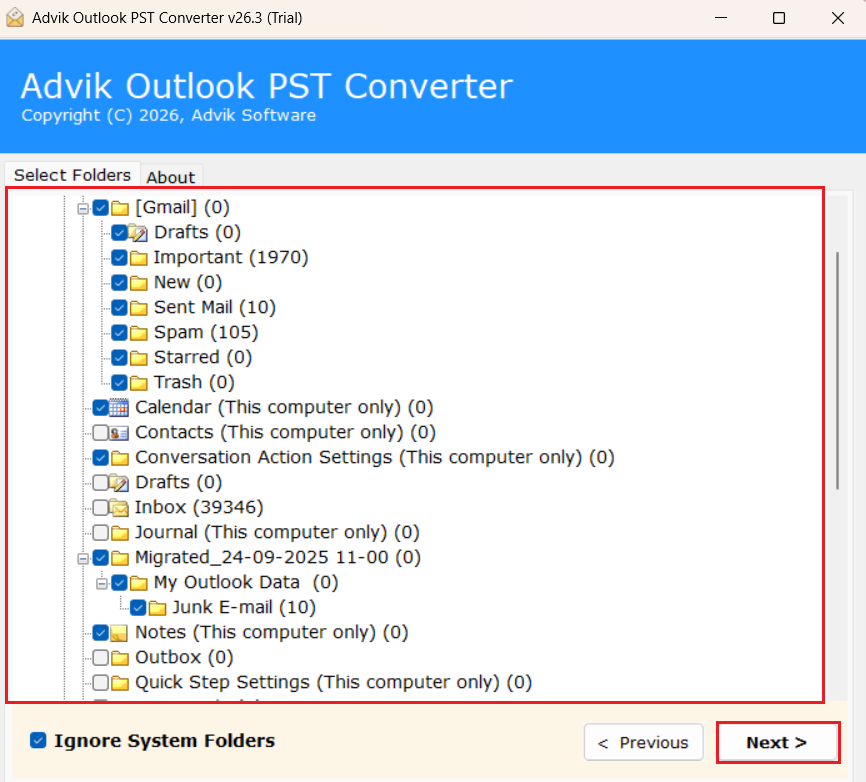Uncheck the Calendar (This computer only) checkbox
The width and height of the screenshot is (866, 782).
tap(101, 408)
